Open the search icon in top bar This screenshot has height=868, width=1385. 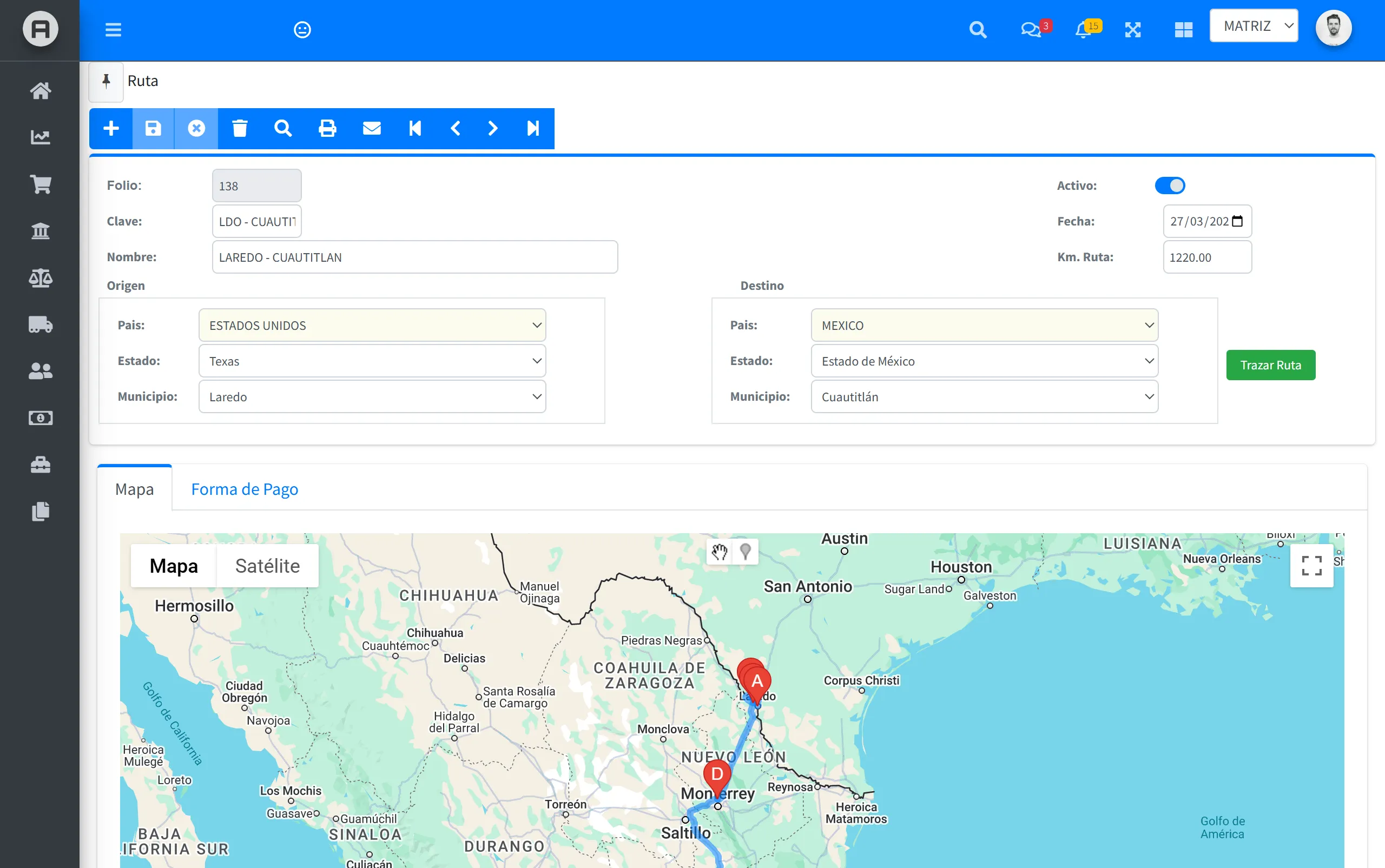pos(978,29)
